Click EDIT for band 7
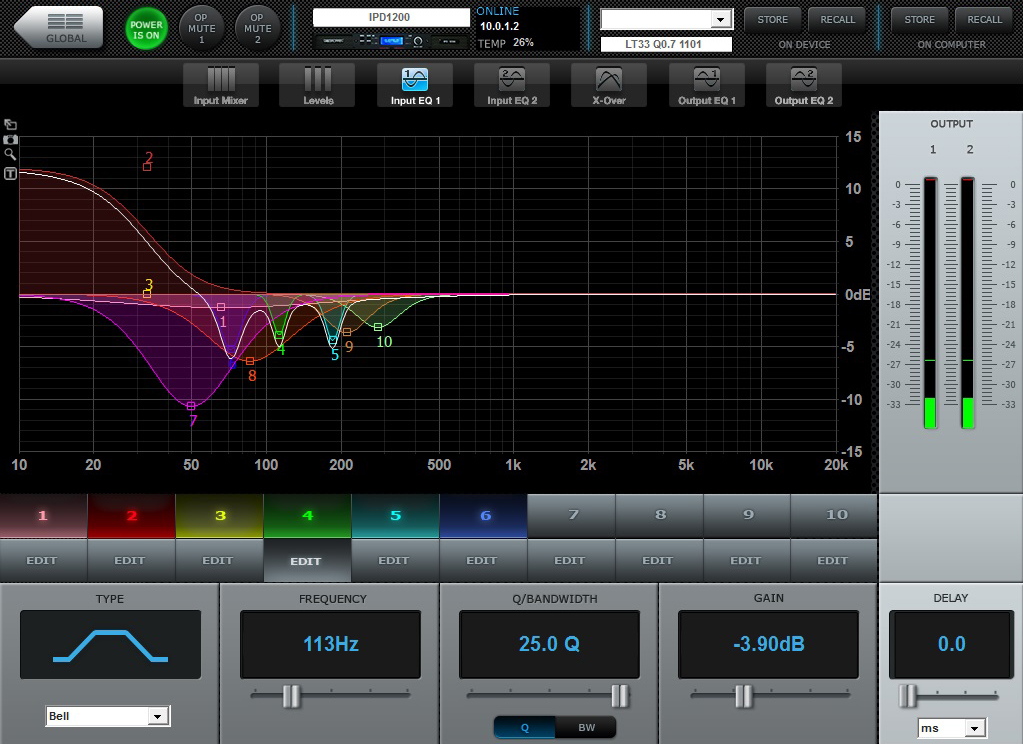The image size is (1023, 744). tap(572, 560)
